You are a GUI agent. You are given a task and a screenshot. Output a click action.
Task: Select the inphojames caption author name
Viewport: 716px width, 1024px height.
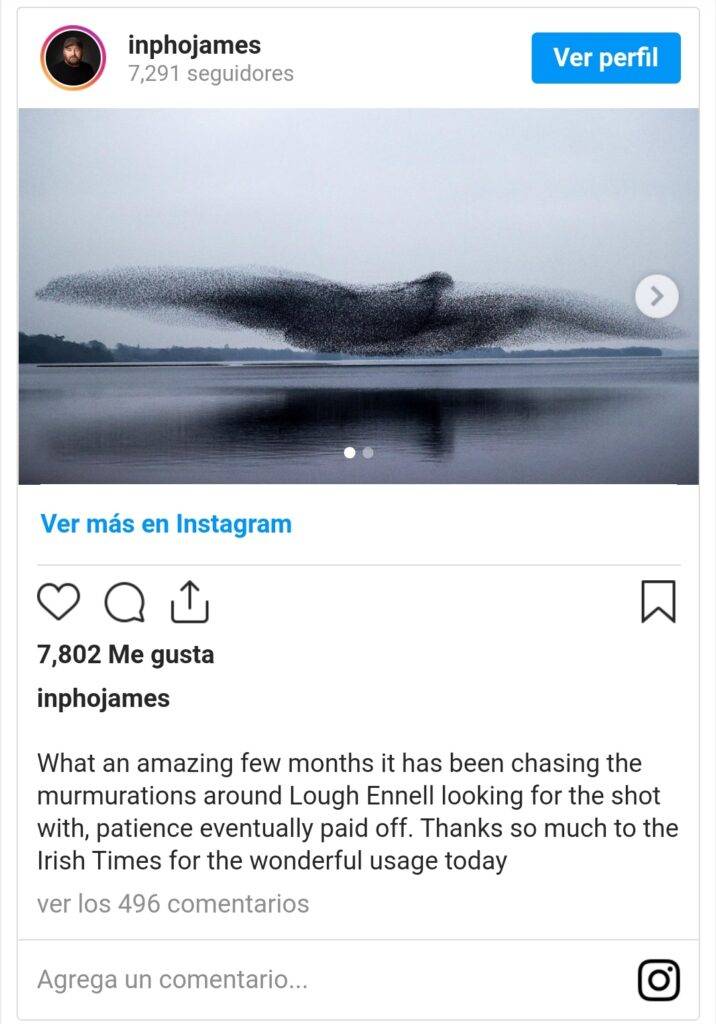pyautogui.click(x=103, y=698)
